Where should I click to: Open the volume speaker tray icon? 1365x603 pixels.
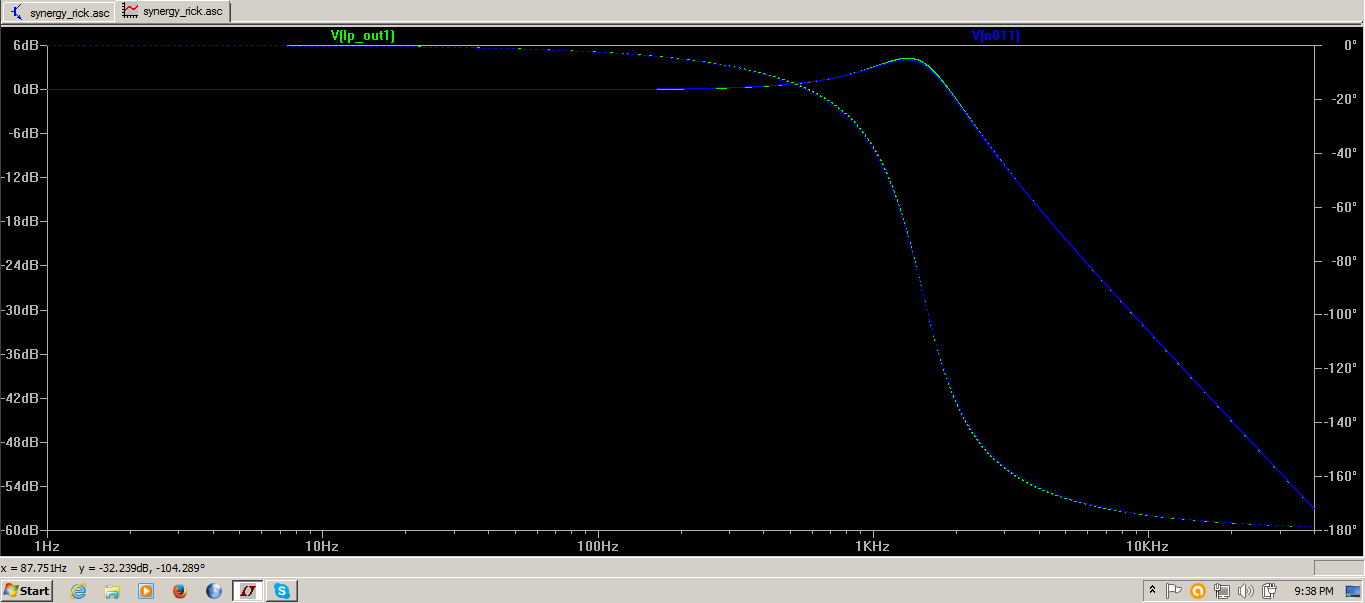point(1246,591)
